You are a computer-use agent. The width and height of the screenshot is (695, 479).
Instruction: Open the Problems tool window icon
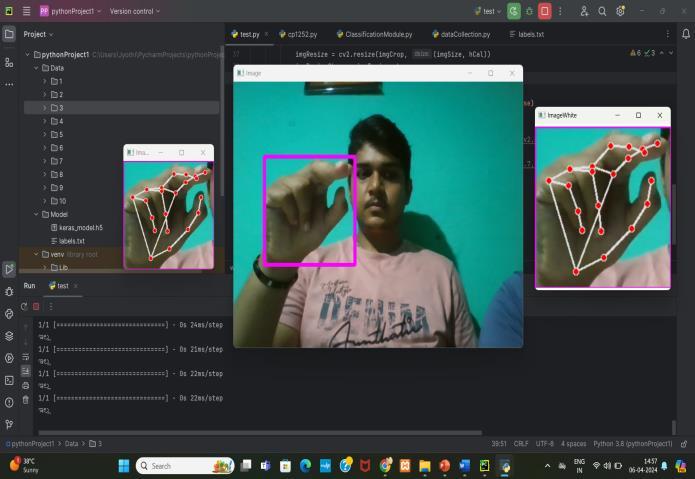9,402
